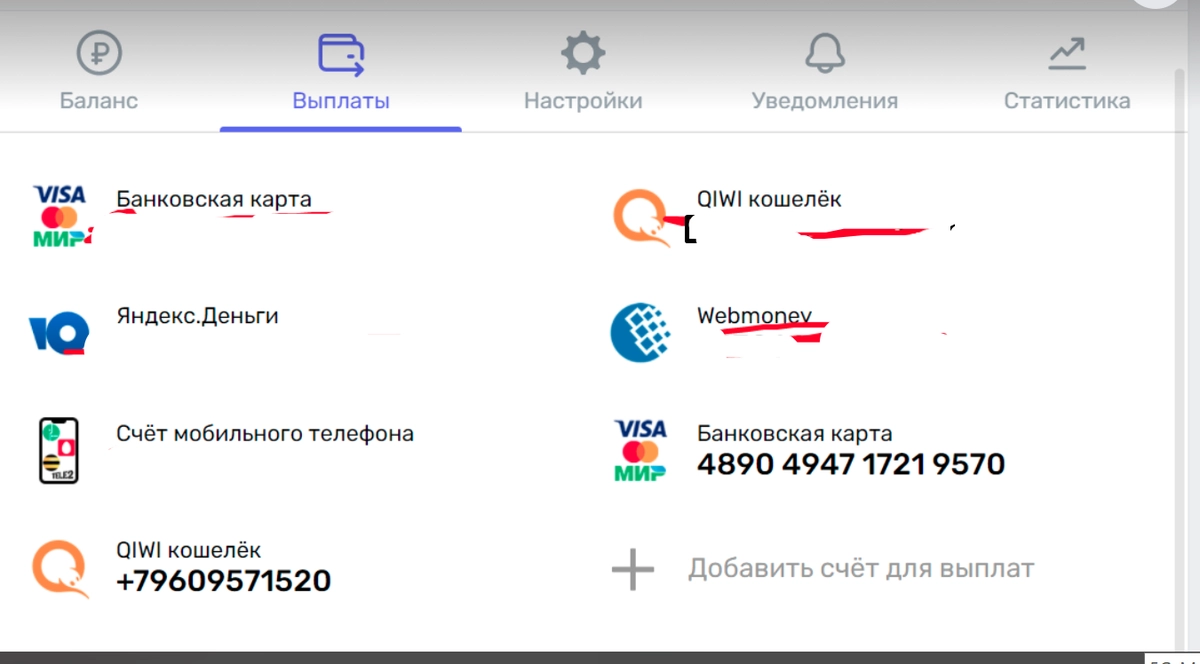Click the mobile phone account icon
Image resolution: width=1200 pixels, height=664 pixels.
60,450
